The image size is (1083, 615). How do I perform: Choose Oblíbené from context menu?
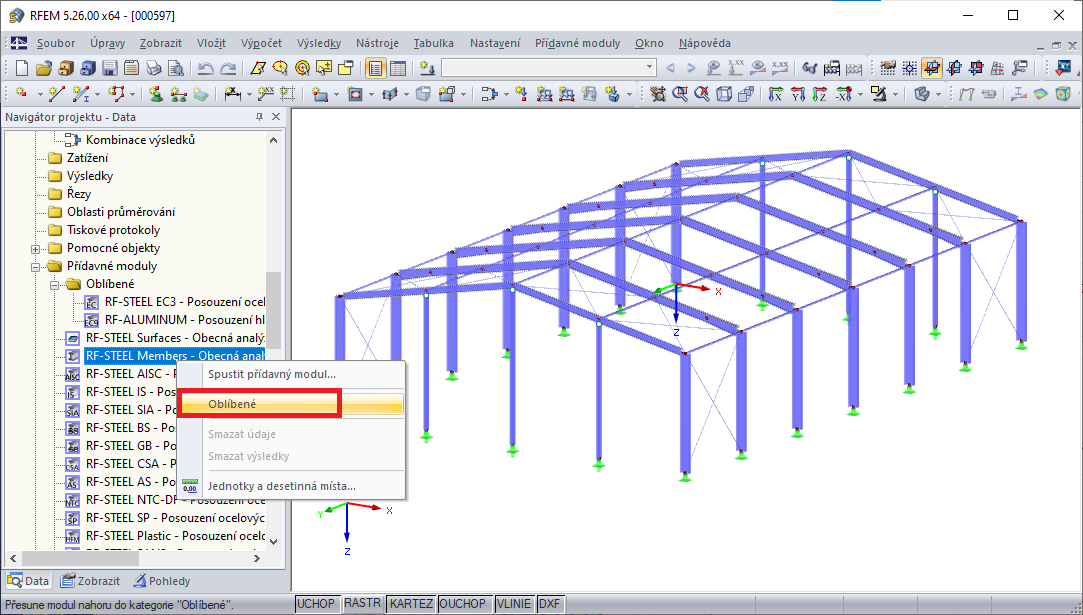(291, 404)
